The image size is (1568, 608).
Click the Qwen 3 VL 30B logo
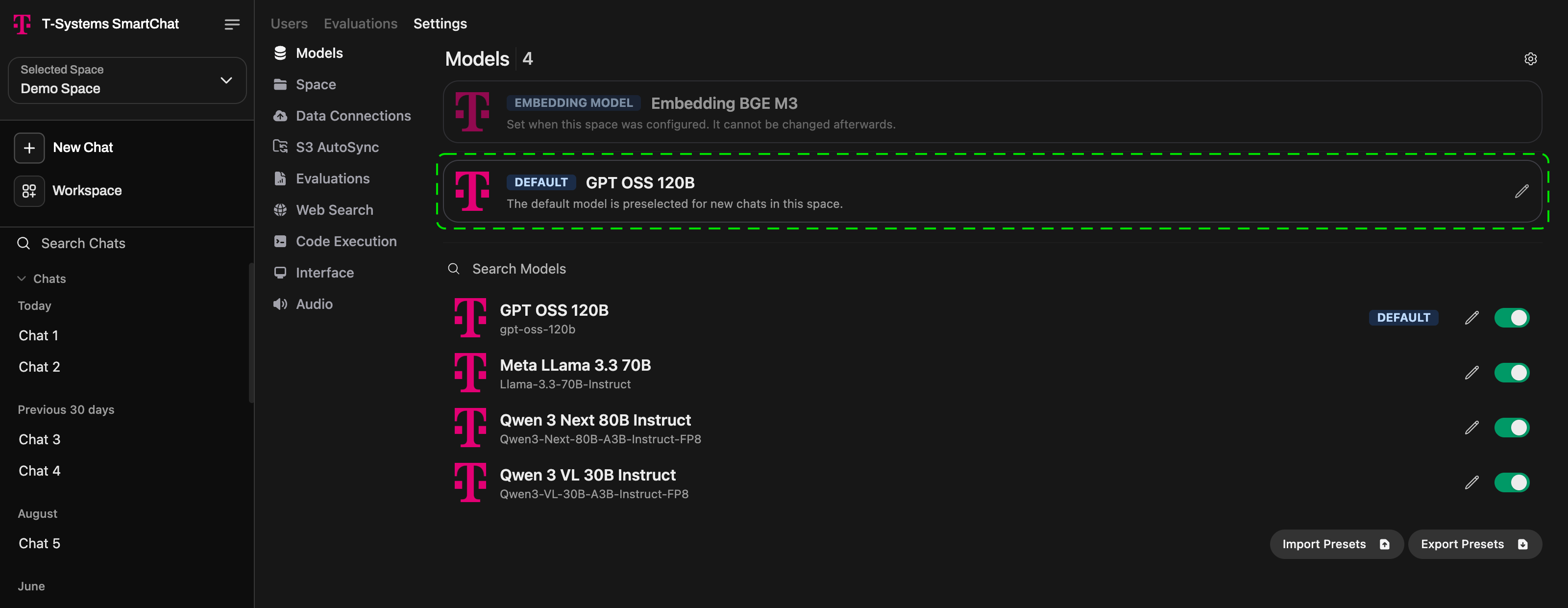click(470, 482)
